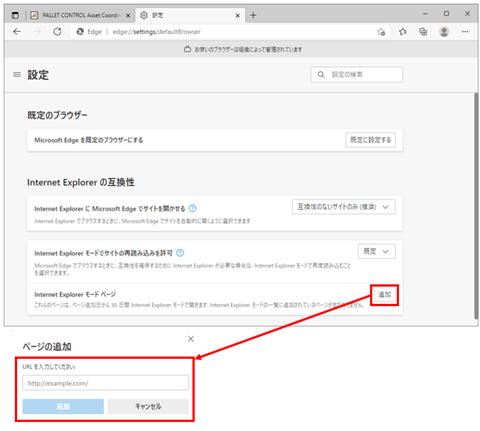Click help icon beside Internet Explorer site opening option
The height and width of the screenshot is (431, 480).
(192, 208)
